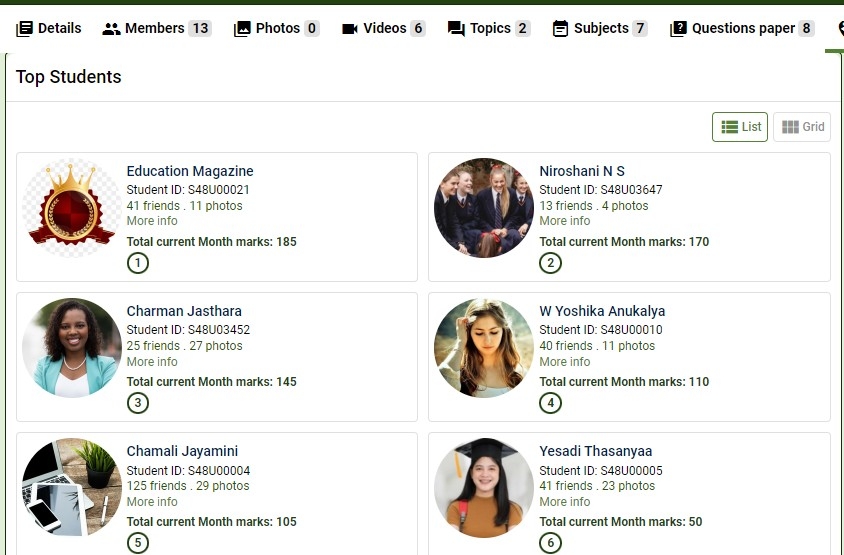Open the Topics tab
Viewport: 844px width, 555px height.
click(x=489, y=28)
